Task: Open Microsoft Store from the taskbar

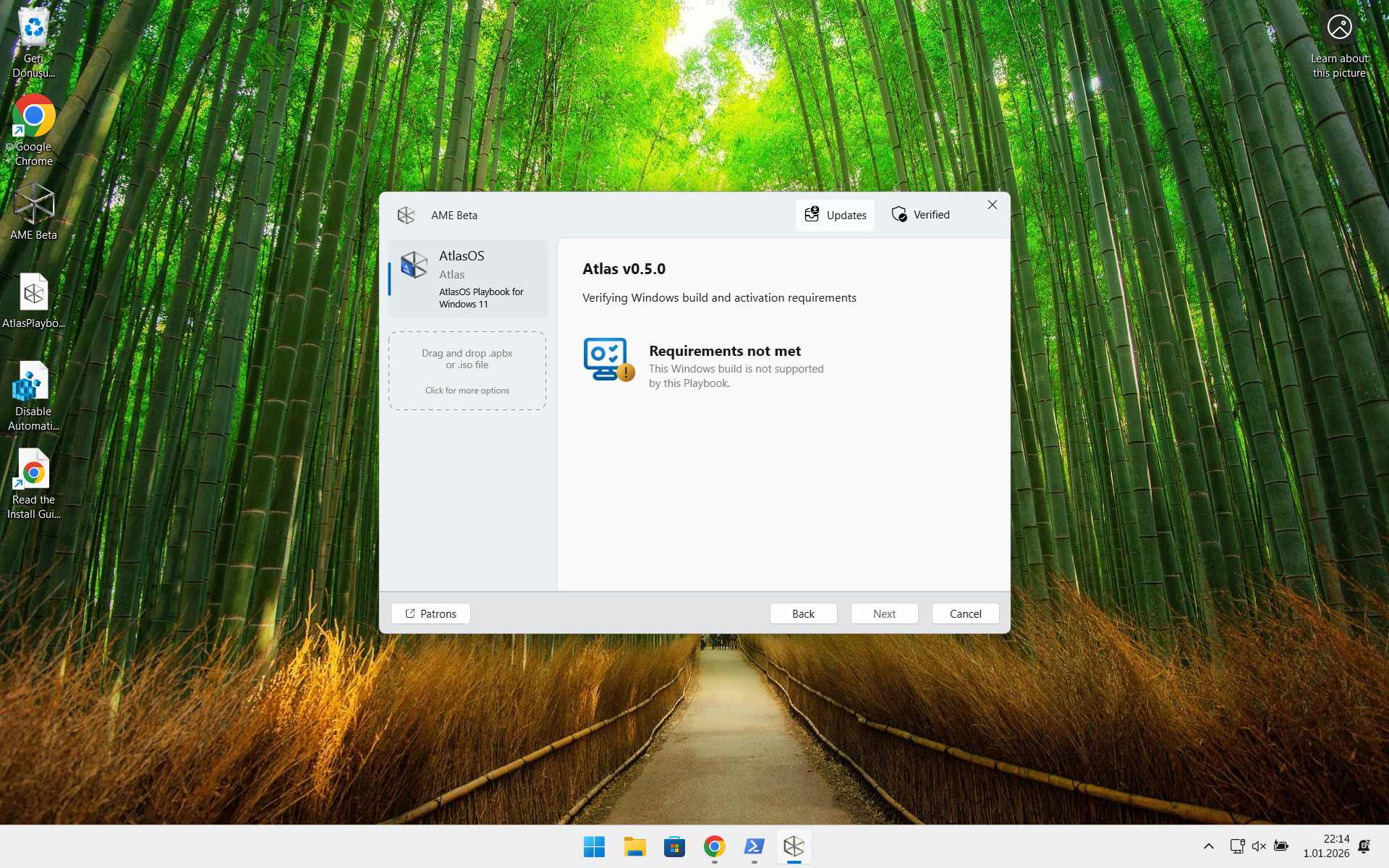Action: [674, 846]
